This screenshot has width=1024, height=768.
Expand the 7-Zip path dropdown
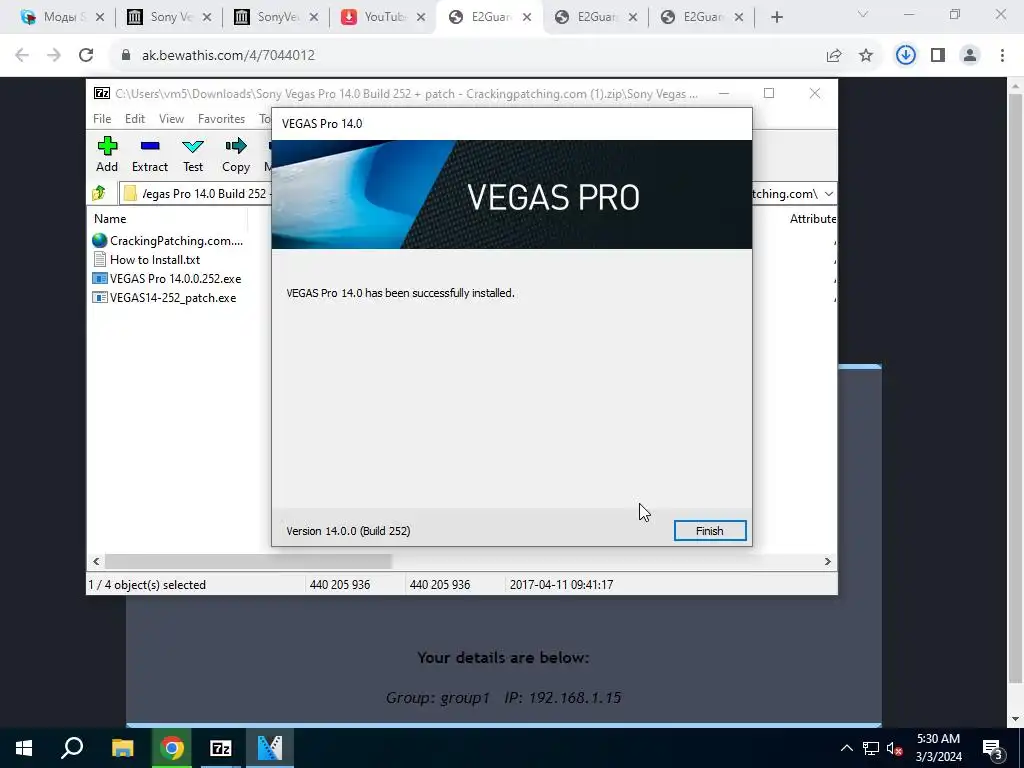tap(828, 194)
